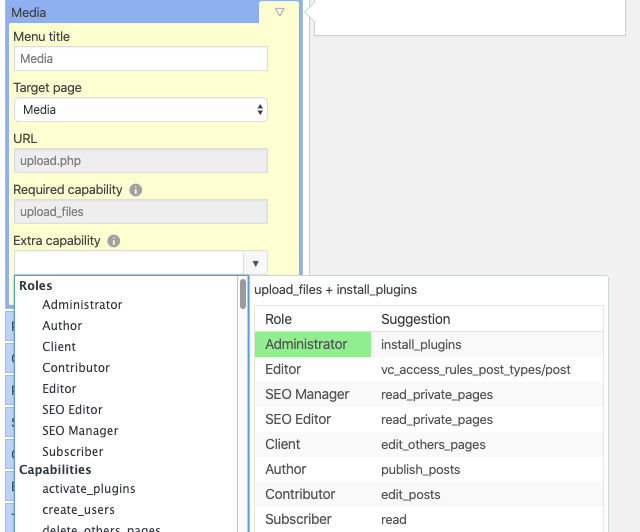Select SEO Editor role in dropdown list
The width and height of the screenshot is (640, 532).
pyautogui.click(x=72, y=410)
